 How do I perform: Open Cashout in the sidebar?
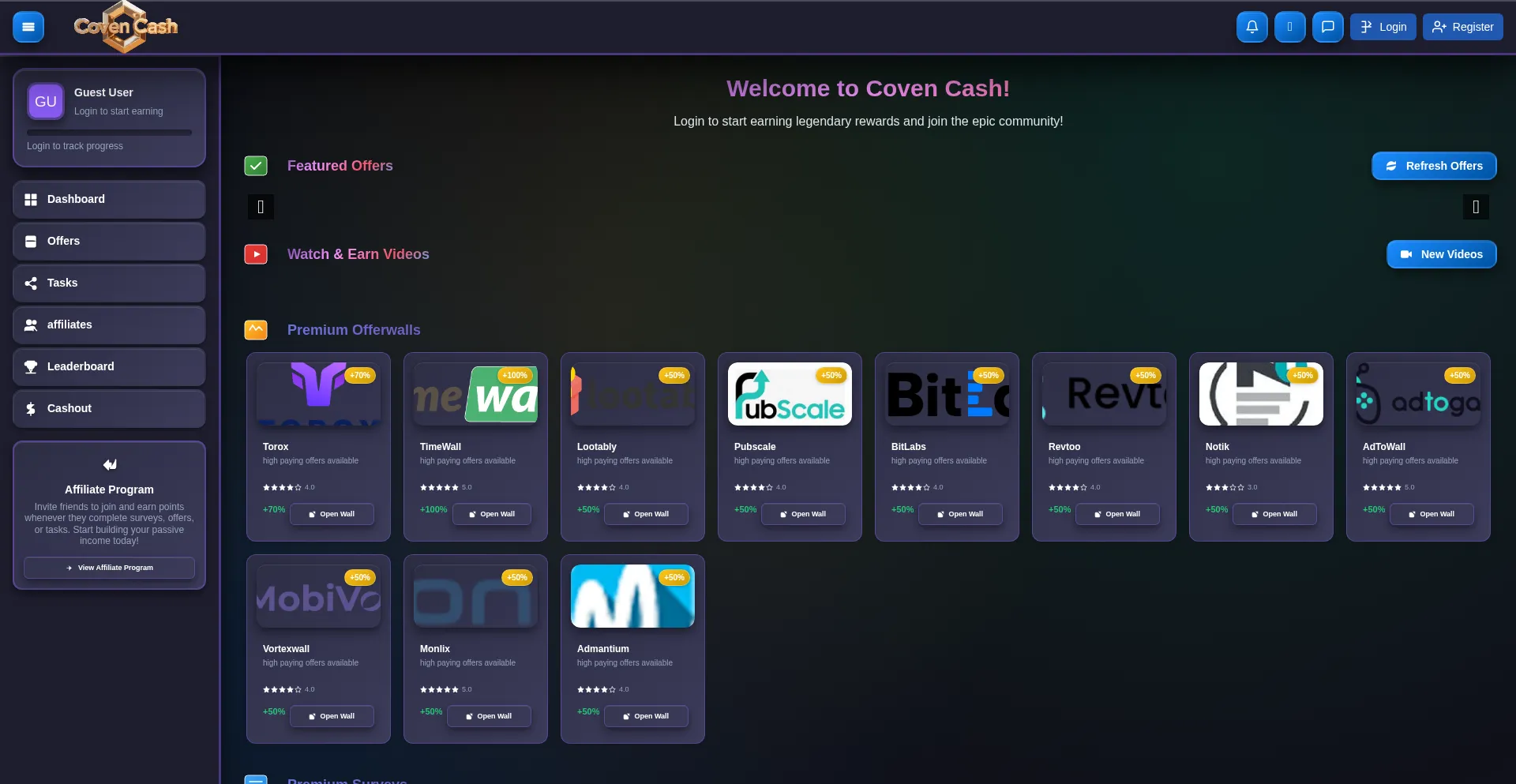[x=109, y=408]
